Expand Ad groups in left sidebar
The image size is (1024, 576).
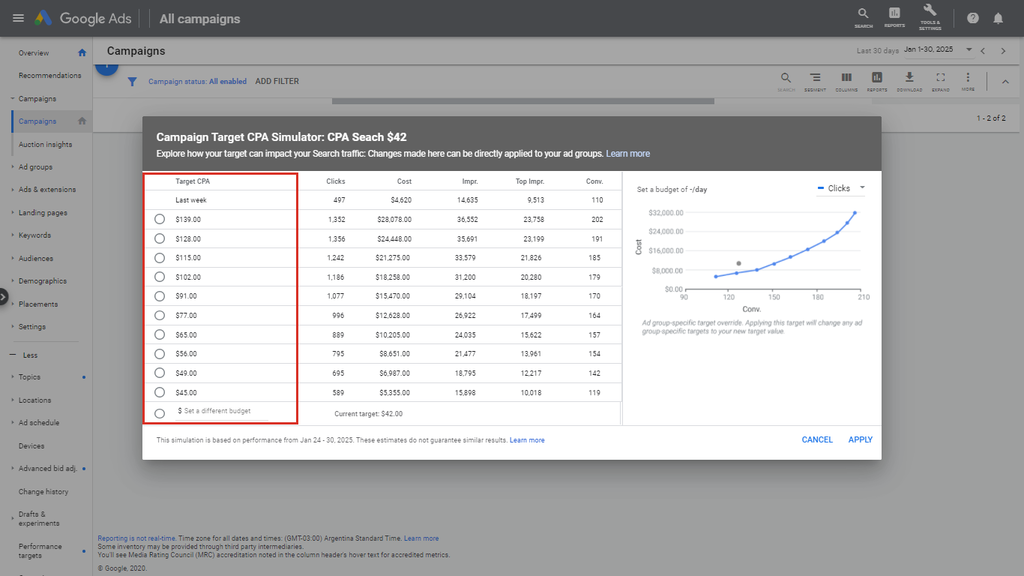click(x=35, y=167)
